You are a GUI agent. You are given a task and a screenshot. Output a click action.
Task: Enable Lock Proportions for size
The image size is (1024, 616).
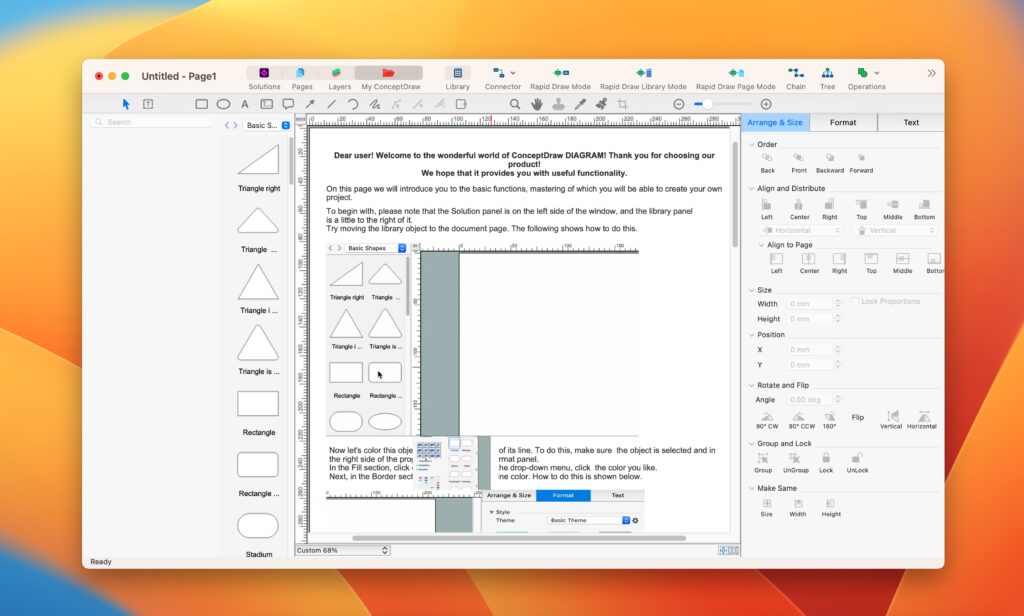tap(856, 301)
